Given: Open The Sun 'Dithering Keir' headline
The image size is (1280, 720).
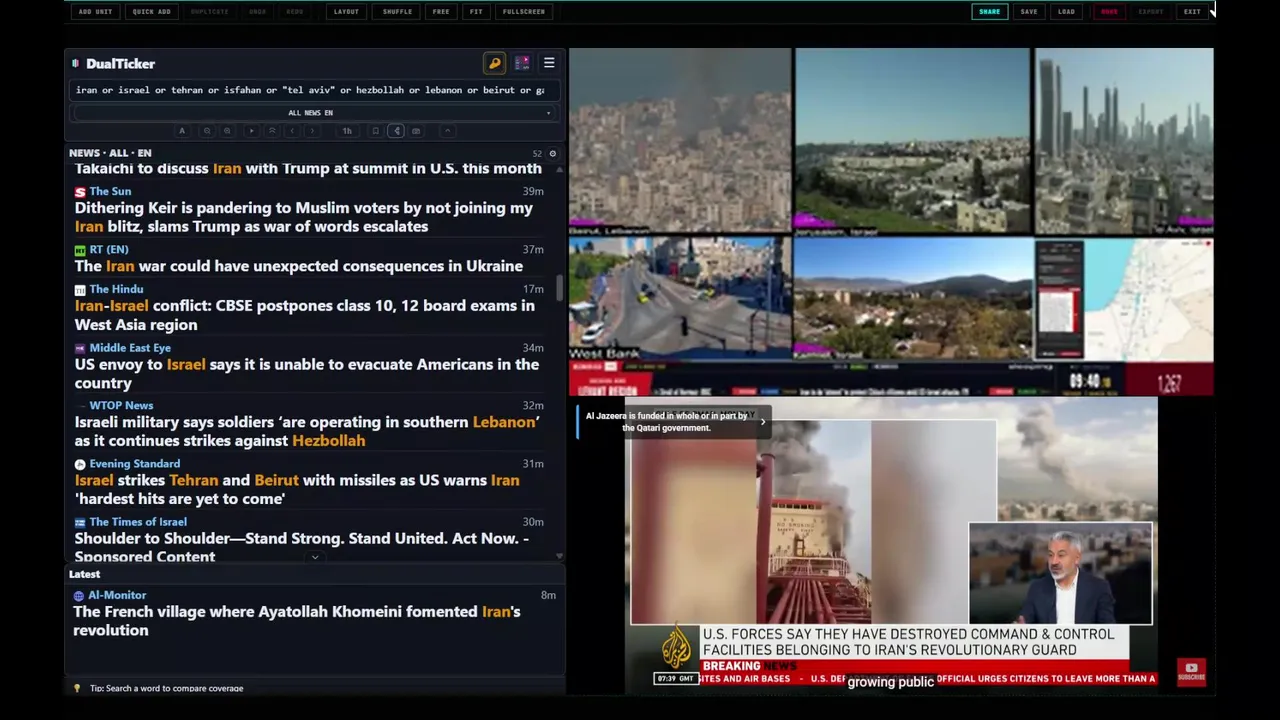Looking at the screenshot, I should (304, 217).
